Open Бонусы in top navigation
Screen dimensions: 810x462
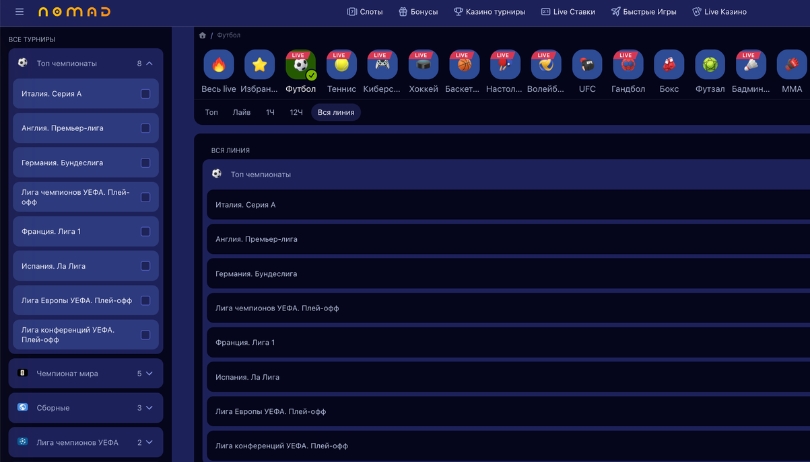tap(418, 11)
